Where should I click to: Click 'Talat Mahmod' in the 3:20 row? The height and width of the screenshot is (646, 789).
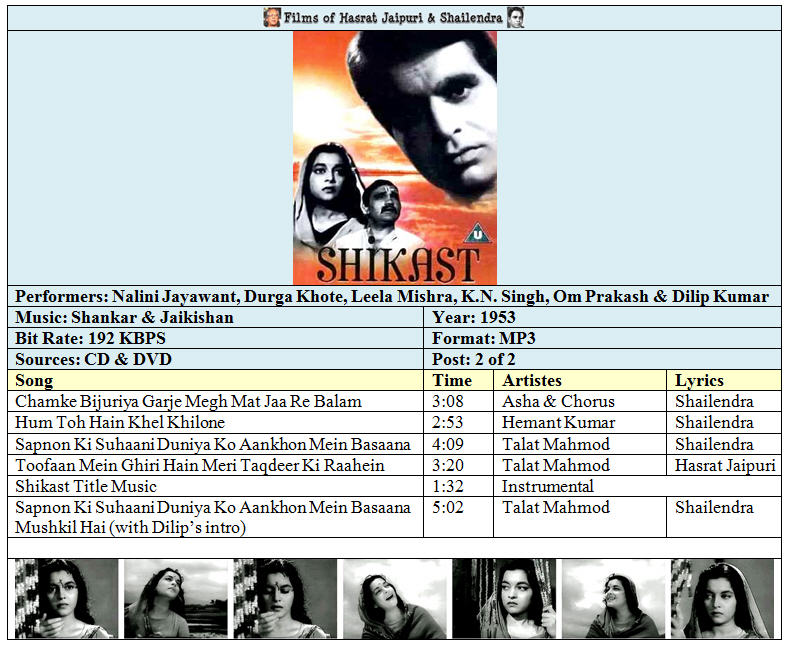556,465
